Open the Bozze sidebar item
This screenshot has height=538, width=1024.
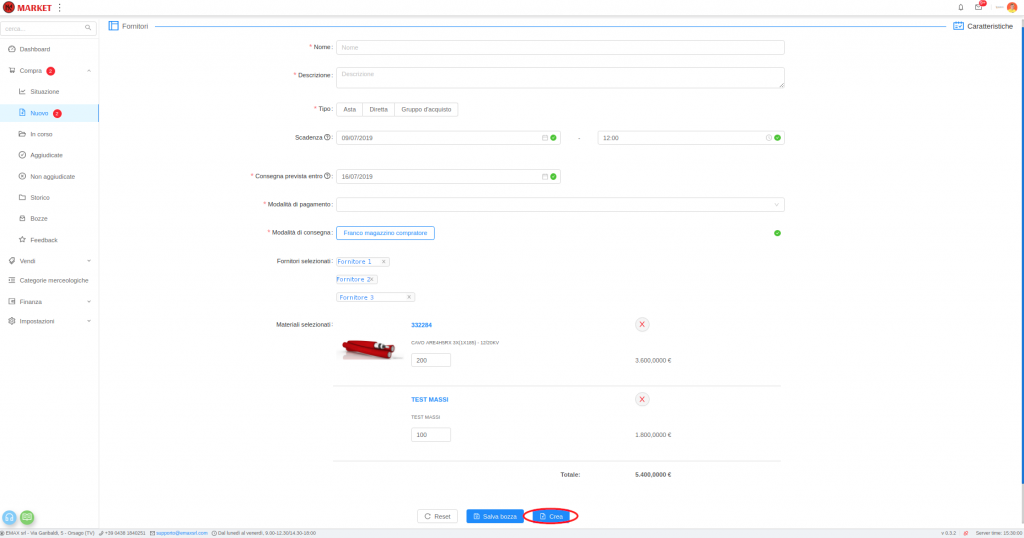coord(39,218)
